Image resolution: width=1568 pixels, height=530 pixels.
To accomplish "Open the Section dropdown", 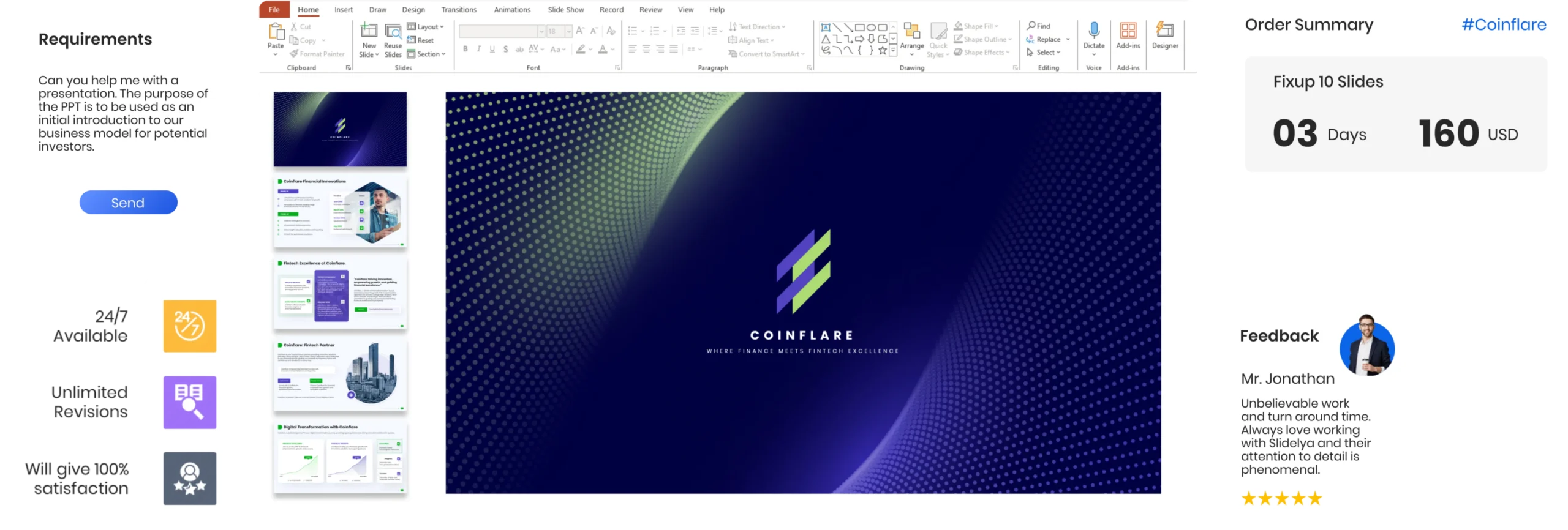I will 426,54.
